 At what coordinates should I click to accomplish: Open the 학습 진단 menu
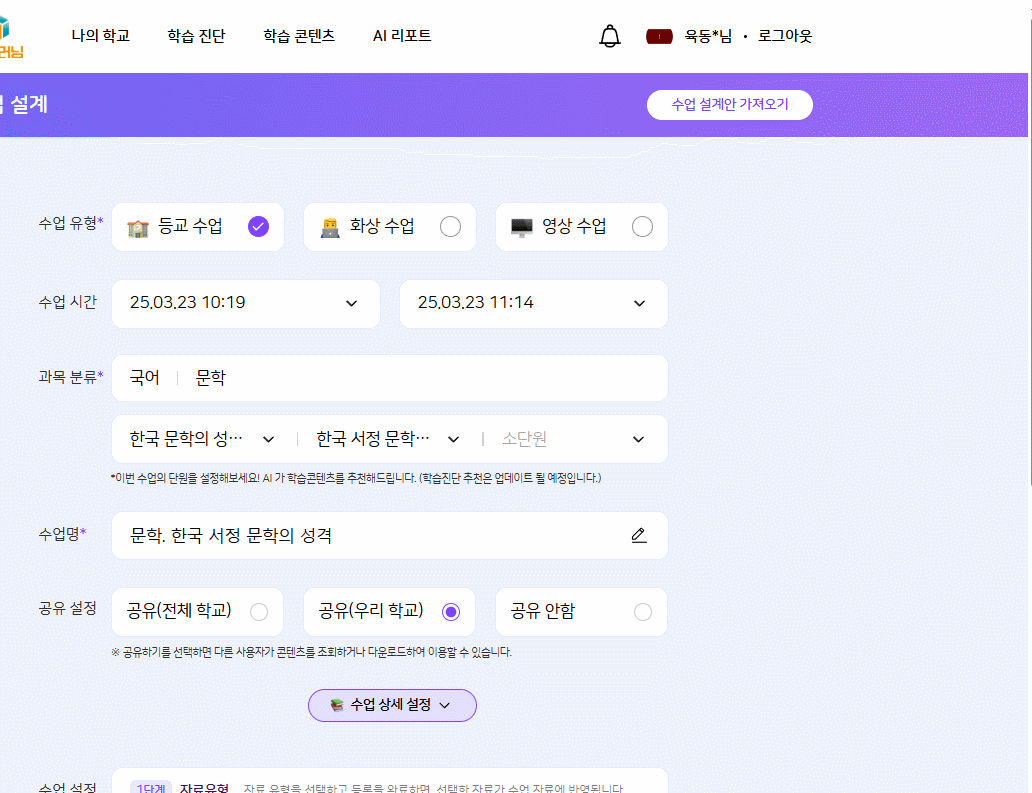196,36
